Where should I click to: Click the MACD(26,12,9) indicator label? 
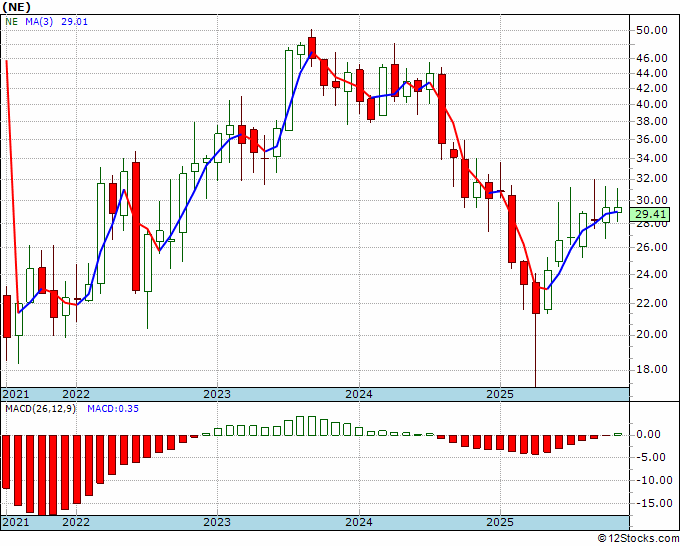click(40, 409)
